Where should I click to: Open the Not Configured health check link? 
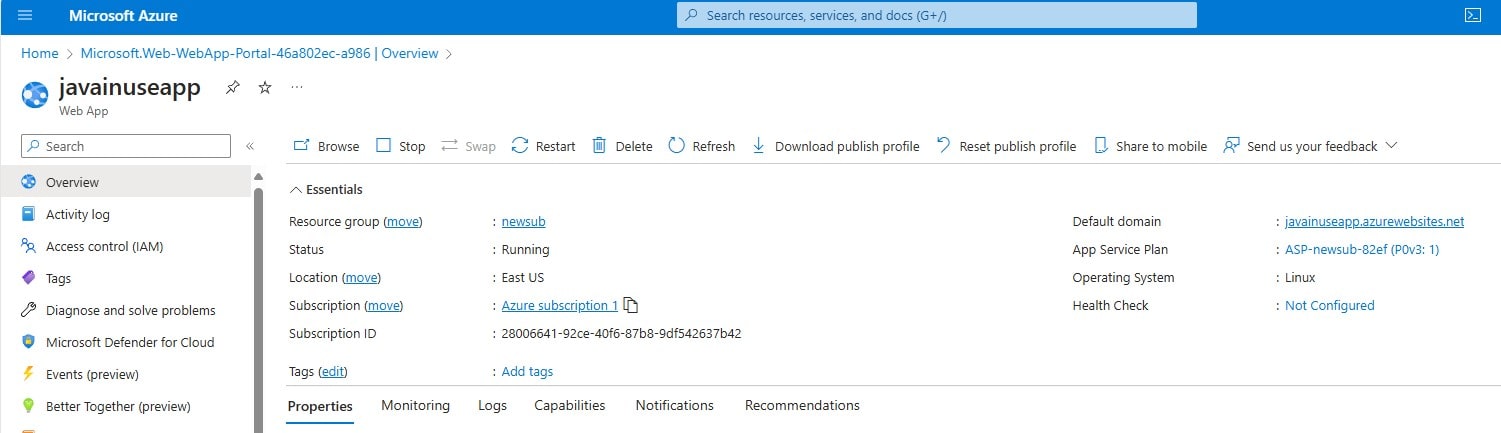1329,306
